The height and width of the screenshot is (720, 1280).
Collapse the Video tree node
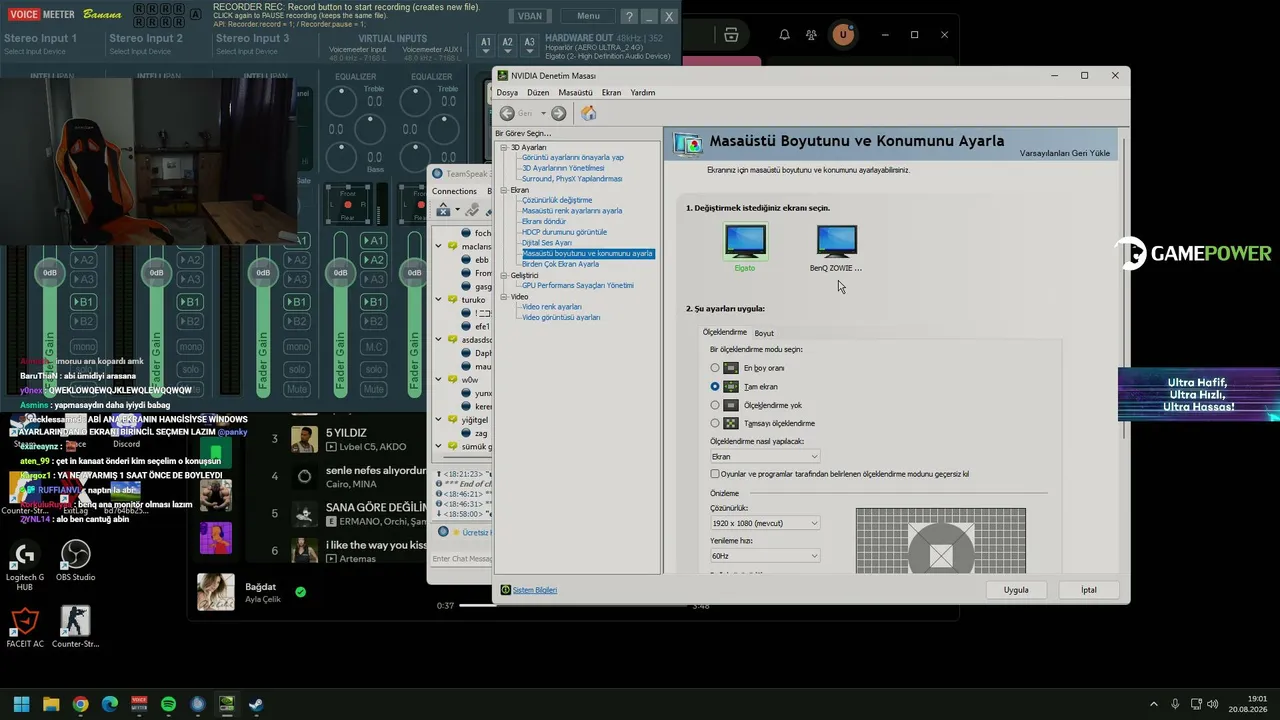505,297
